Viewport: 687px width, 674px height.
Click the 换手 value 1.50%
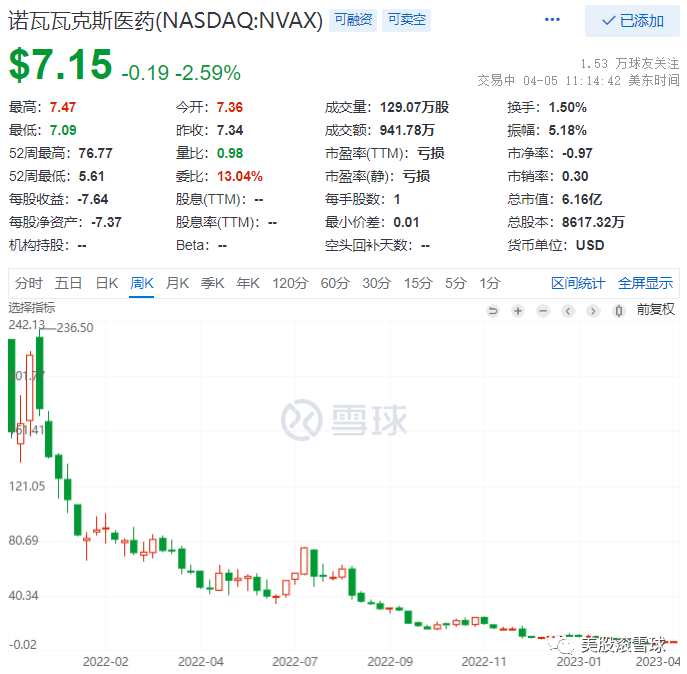point(567,107)
